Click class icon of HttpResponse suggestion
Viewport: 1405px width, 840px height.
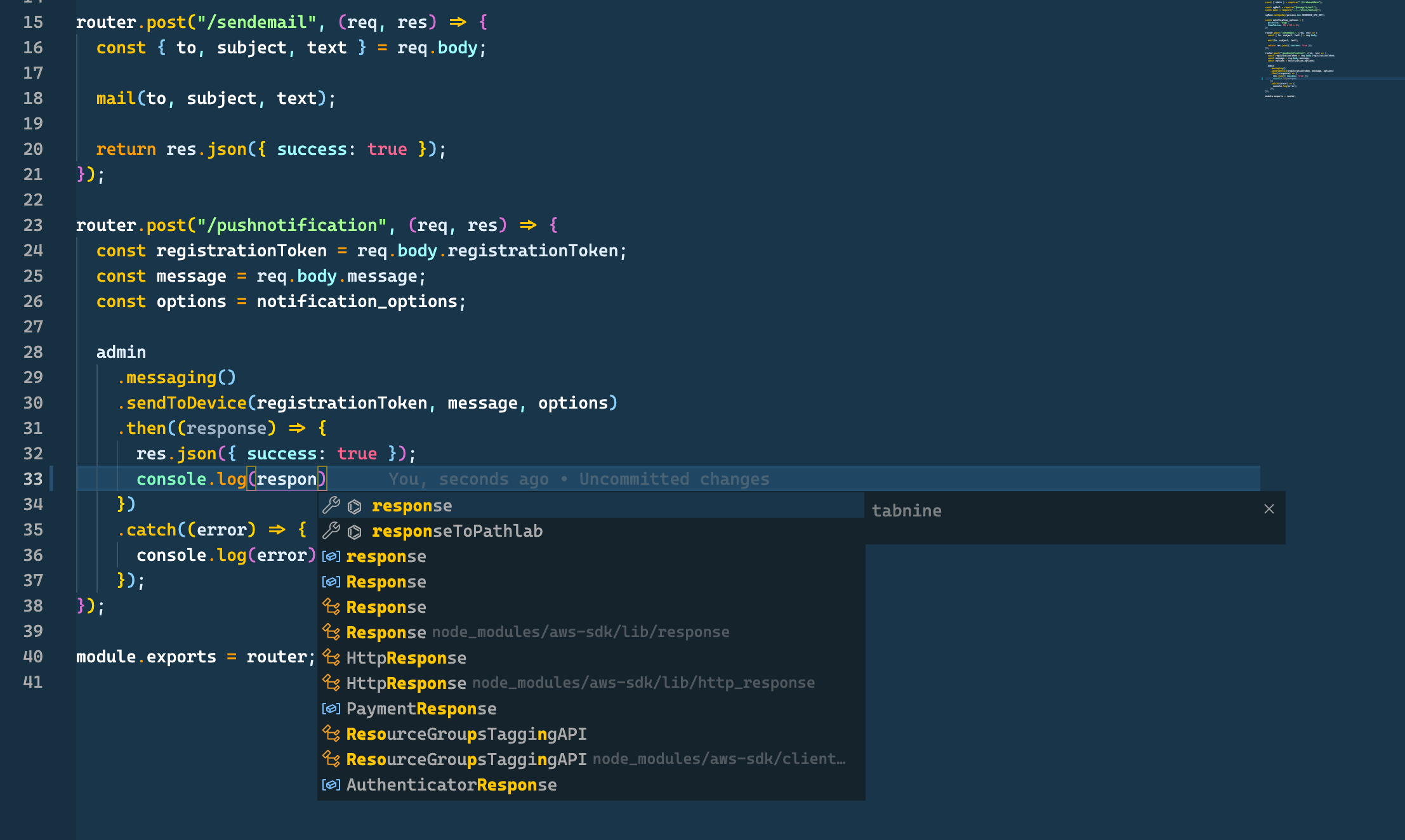[331, 658]
